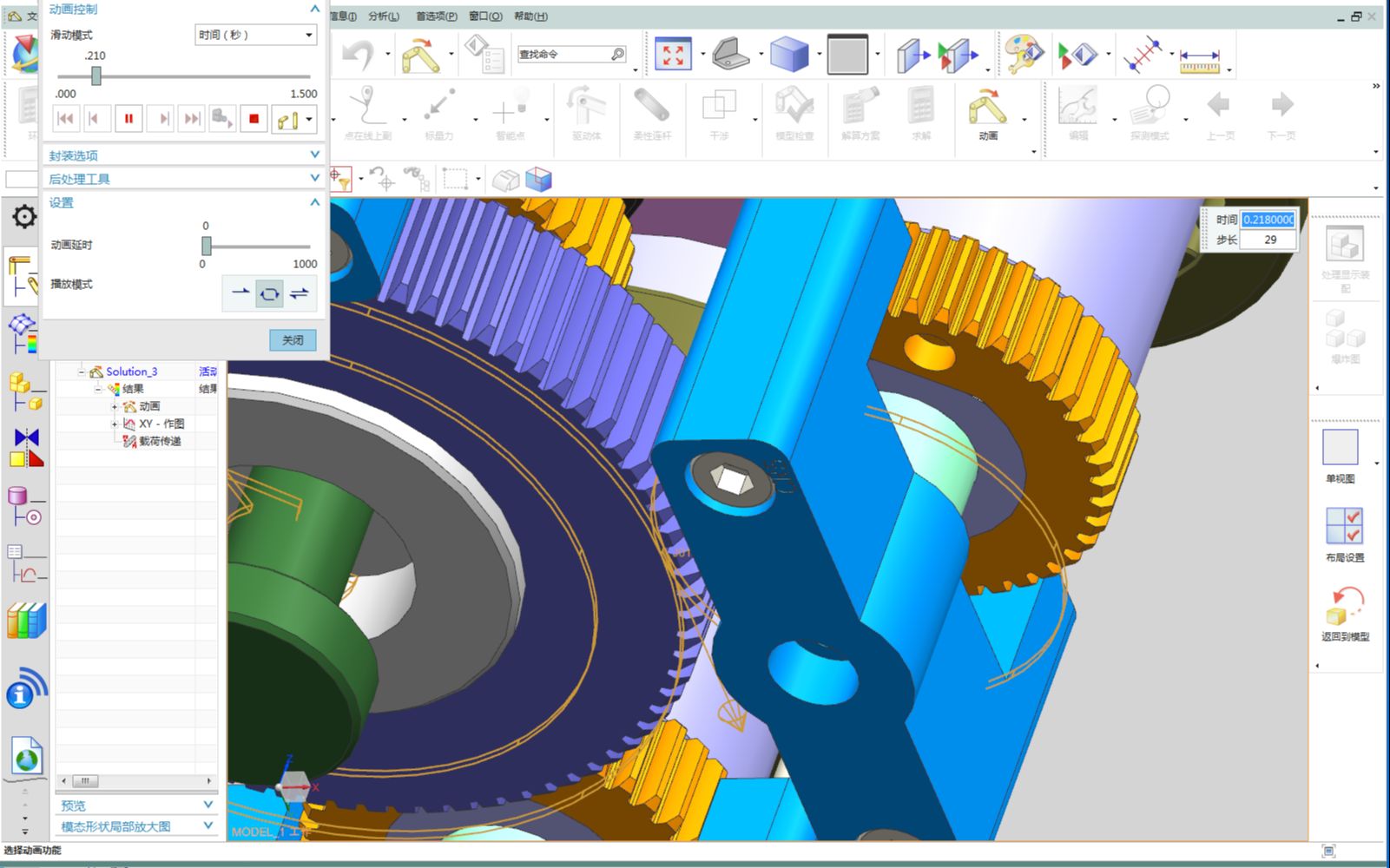
Task: Click the 单视图 single view icon
Action: click(1340, 448)
